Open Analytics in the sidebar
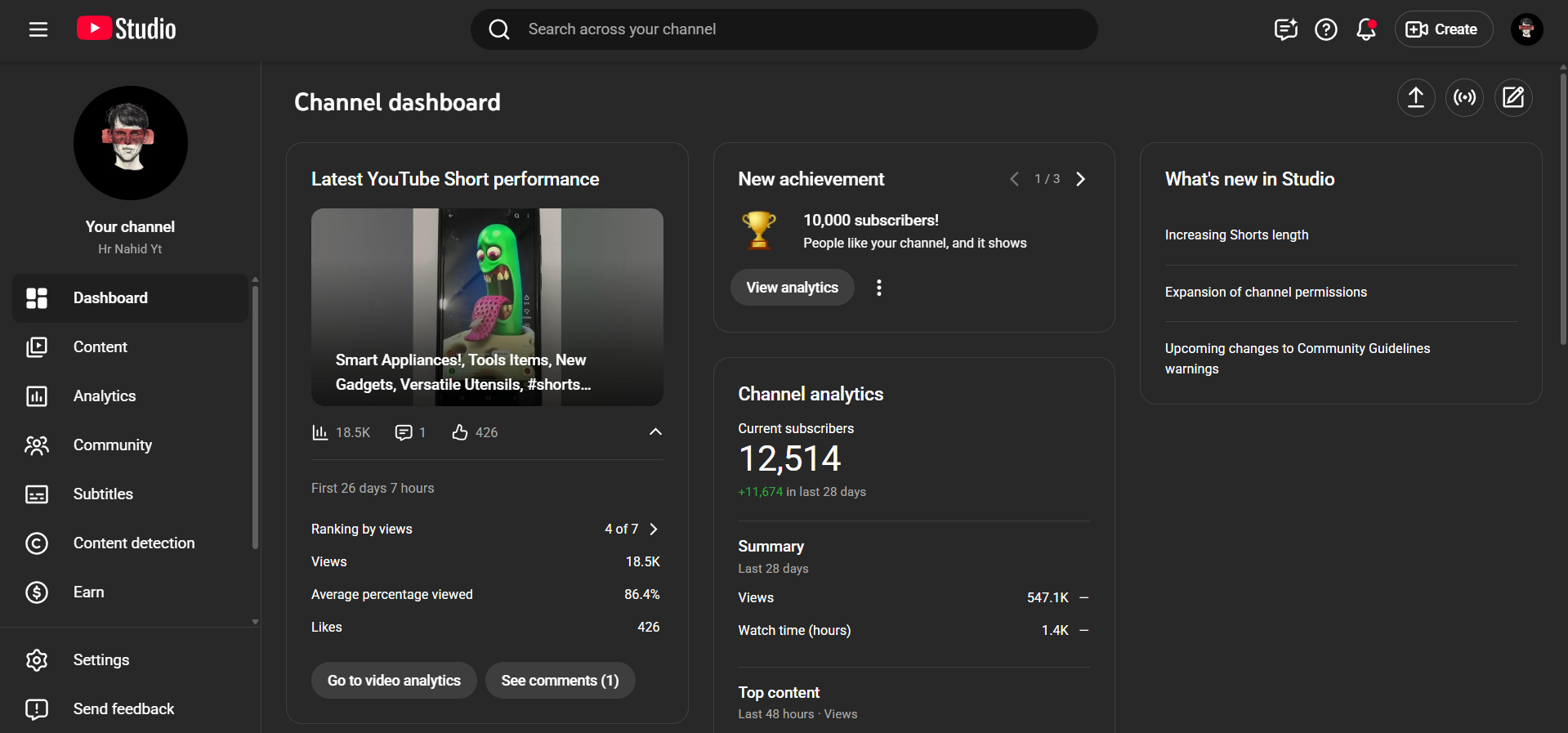This screenshot has height=733, width=1568. click(x=105, y=396)
